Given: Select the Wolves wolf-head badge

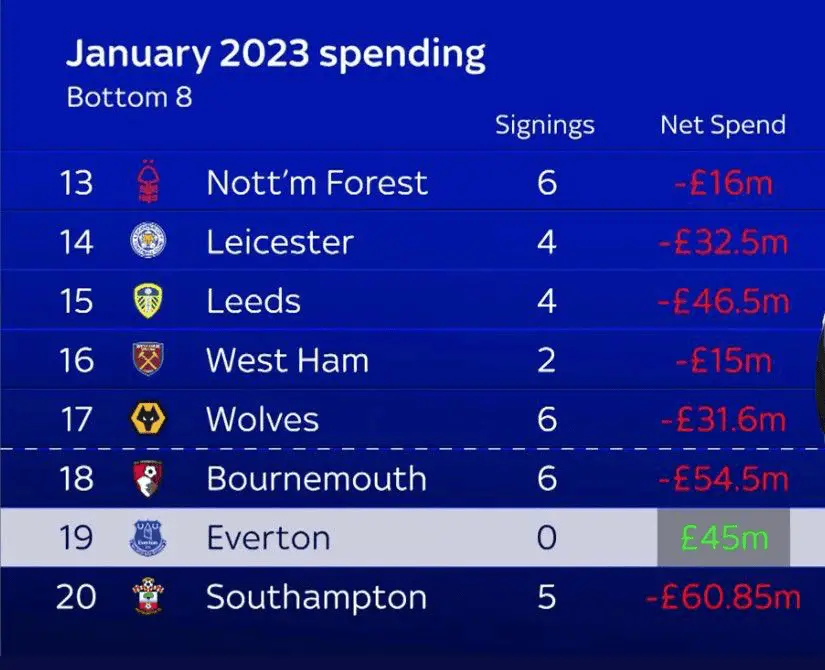Looking at the screenshot, I should tap(148, 419).
